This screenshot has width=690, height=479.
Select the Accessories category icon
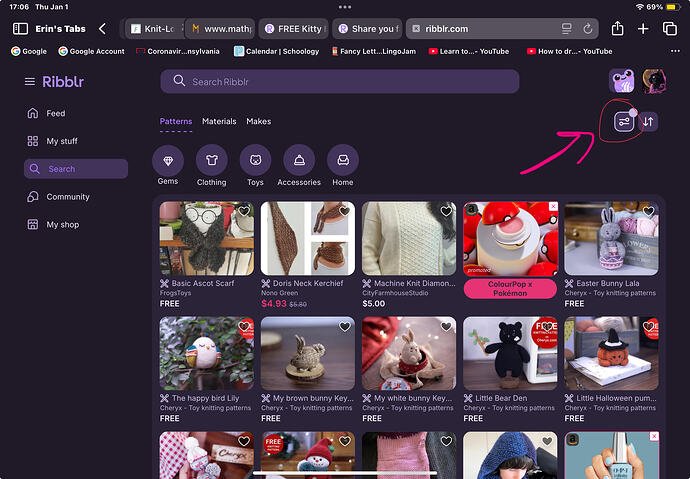click(x=299, y=160)
